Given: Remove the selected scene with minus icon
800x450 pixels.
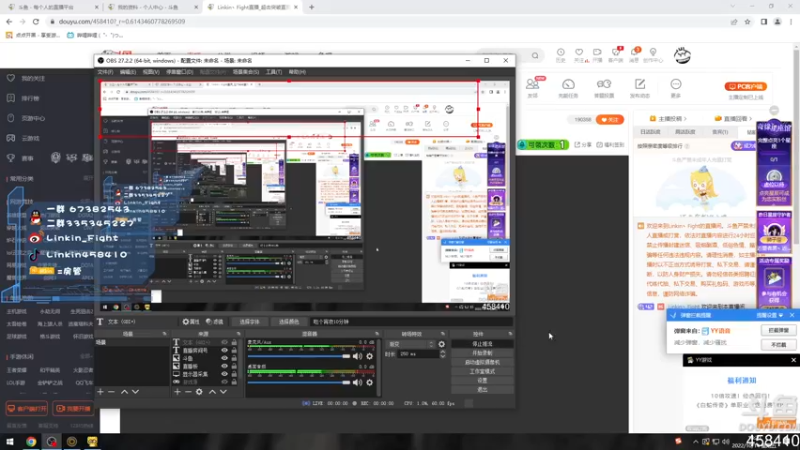Looking at the screenshot, I should point(111,392).
